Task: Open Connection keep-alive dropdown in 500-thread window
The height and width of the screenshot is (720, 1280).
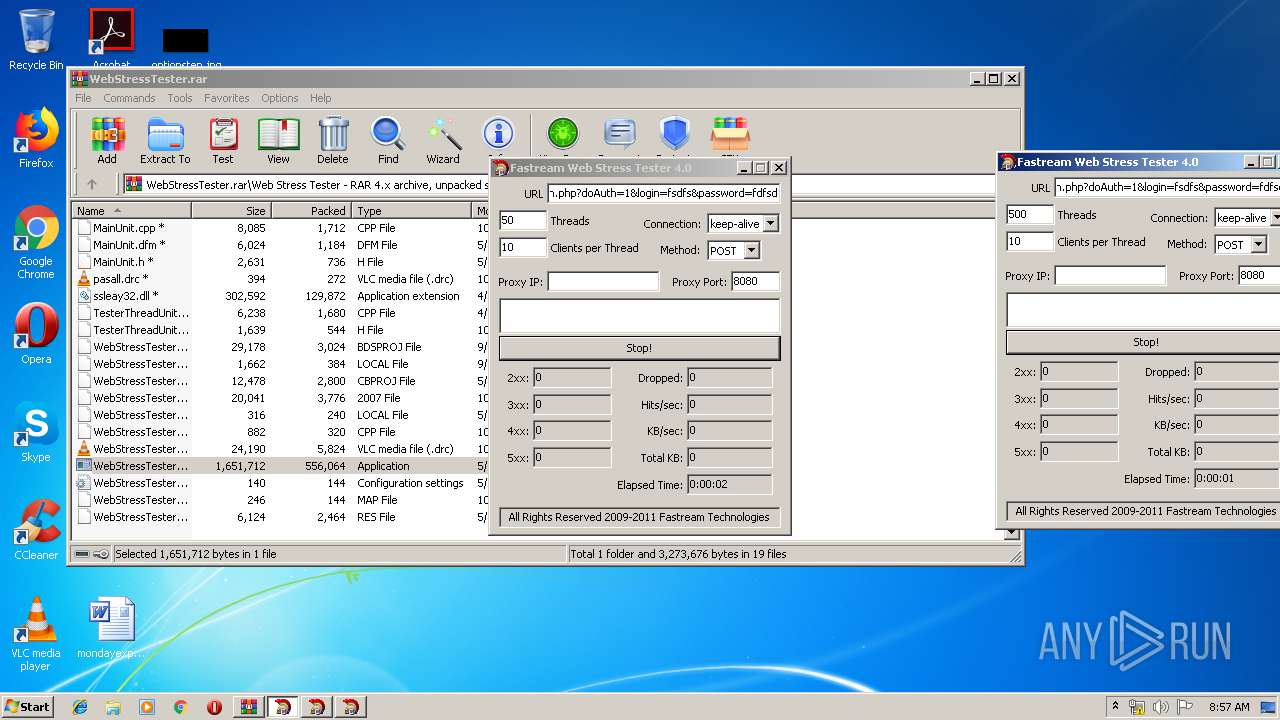Action: (x=1276, y=218)
